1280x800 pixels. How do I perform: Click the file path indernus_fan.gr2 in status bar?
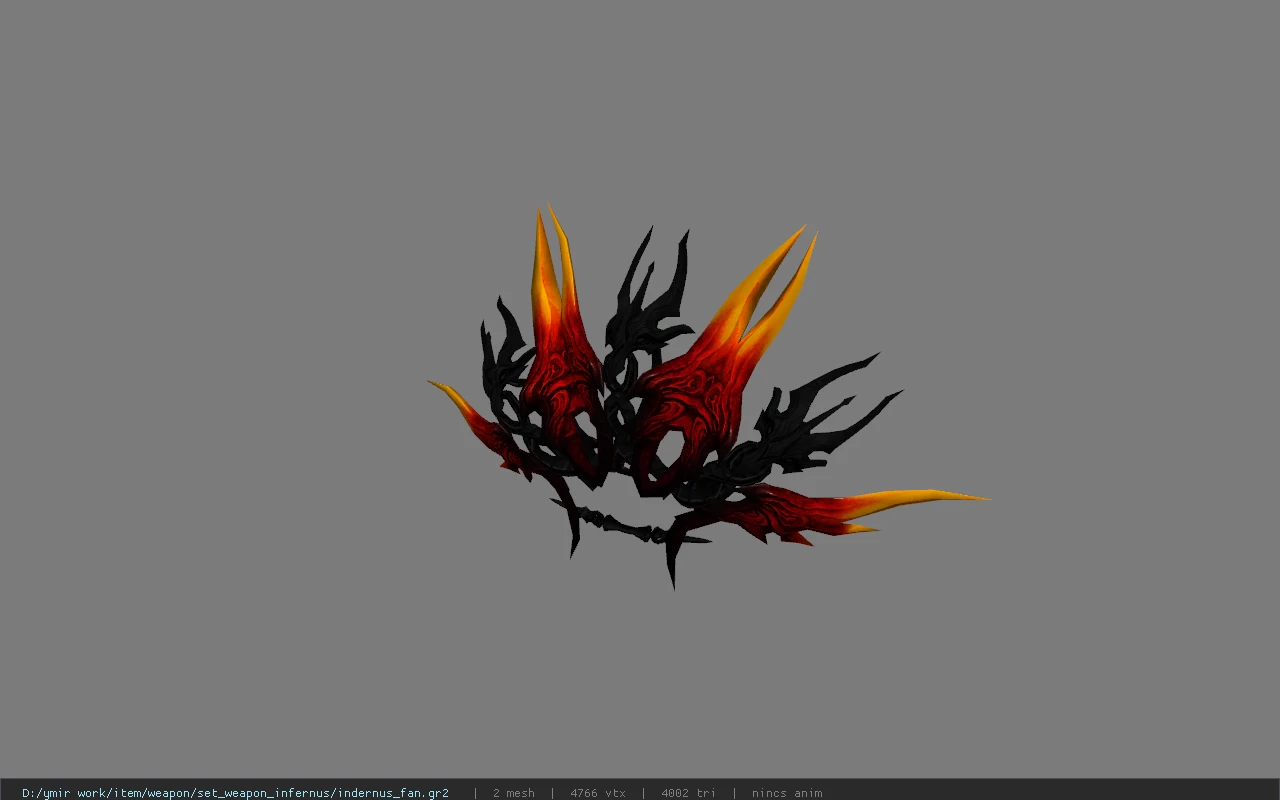[x=235, y=793]
